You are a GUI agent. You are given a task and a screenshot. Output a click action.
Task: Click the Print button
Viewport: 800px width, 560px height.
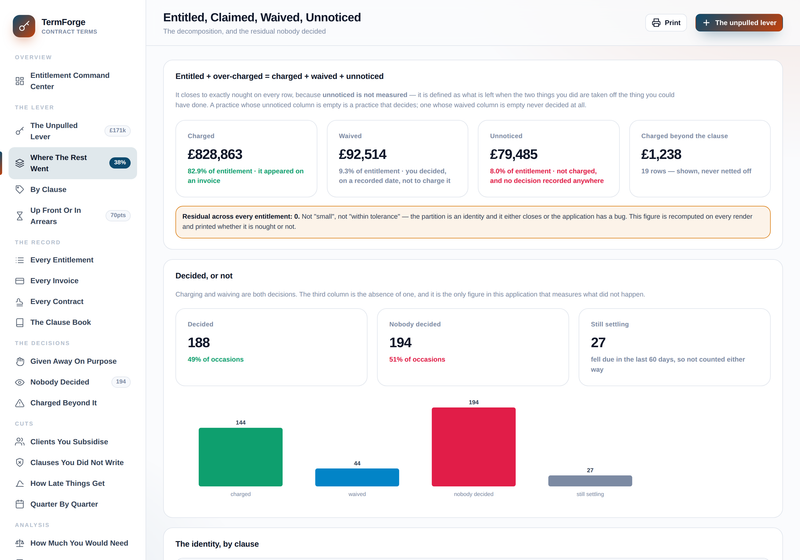coord(666,22)
